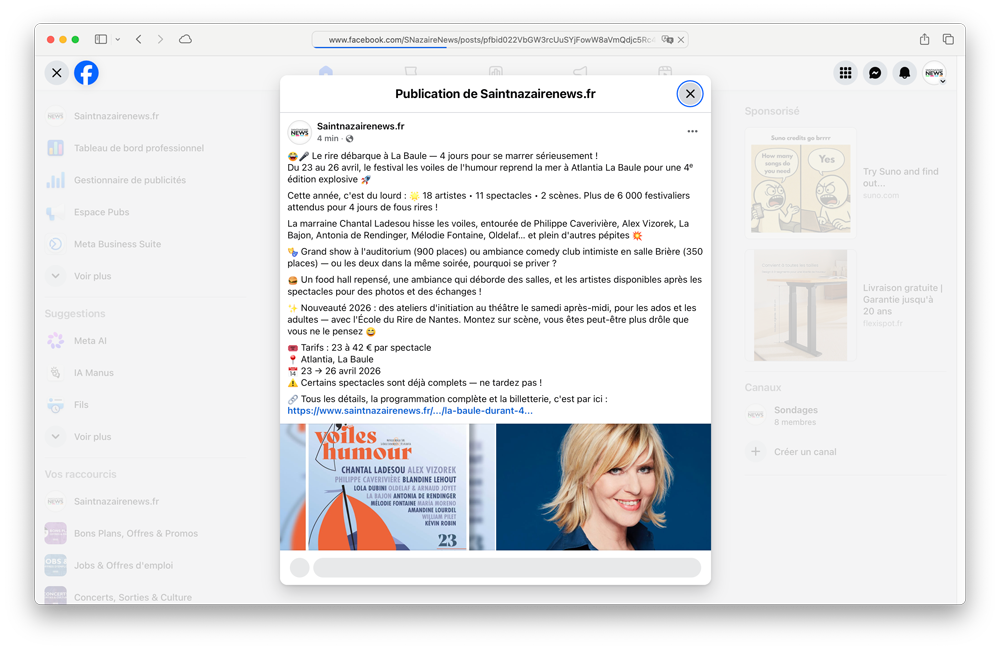Open the account profile menu

pyautogui.click(x=934, y=73)
